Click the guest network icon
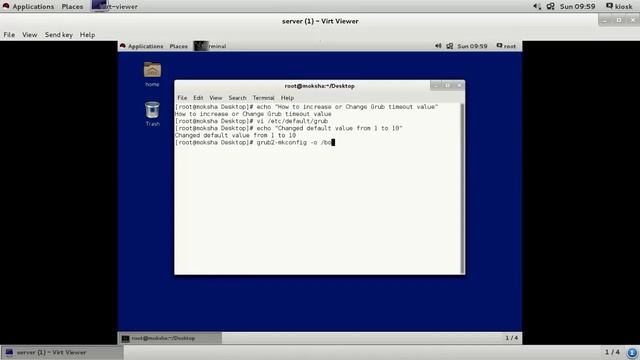 [x=449, y=46]
